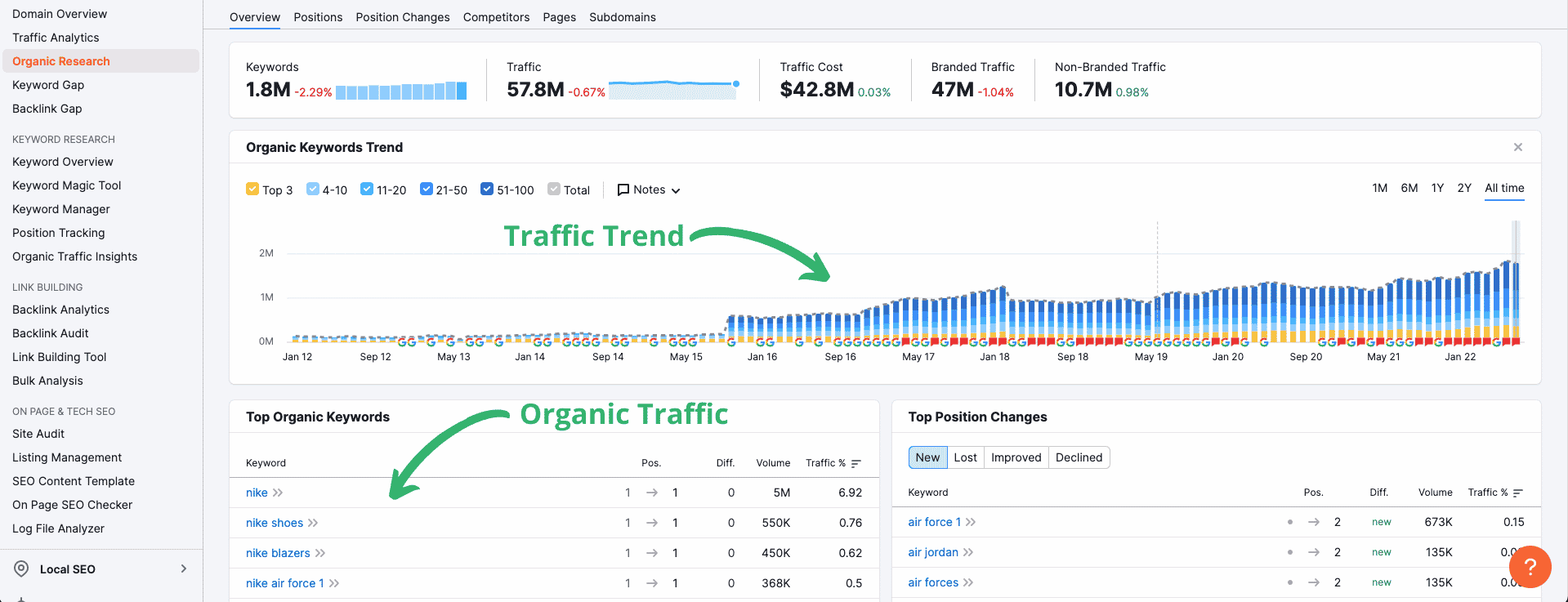Image resolution: width=1568 pixels, height=602 pixels.
Task: Open the nike air force 1 link
Action: tap(285, 583)
